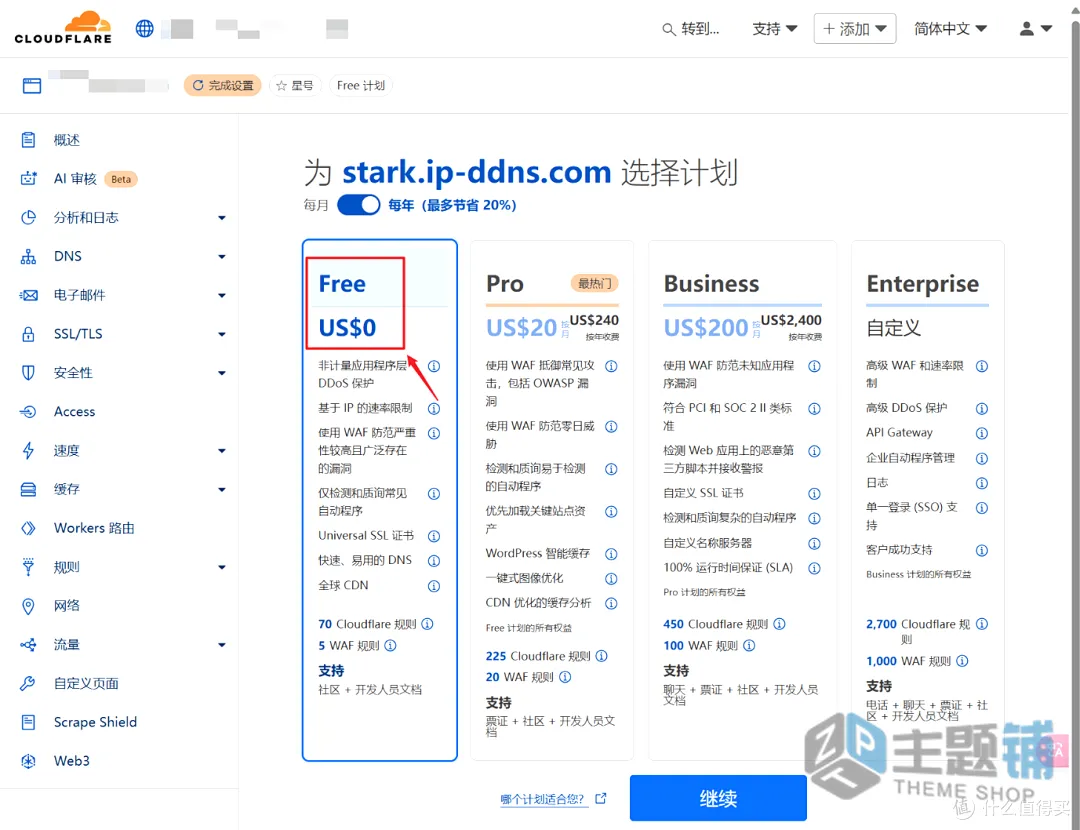Click the 每月 billing label
Image resolution: width=1080 pixels, height=830 pixels.
[x=316, y=205]
